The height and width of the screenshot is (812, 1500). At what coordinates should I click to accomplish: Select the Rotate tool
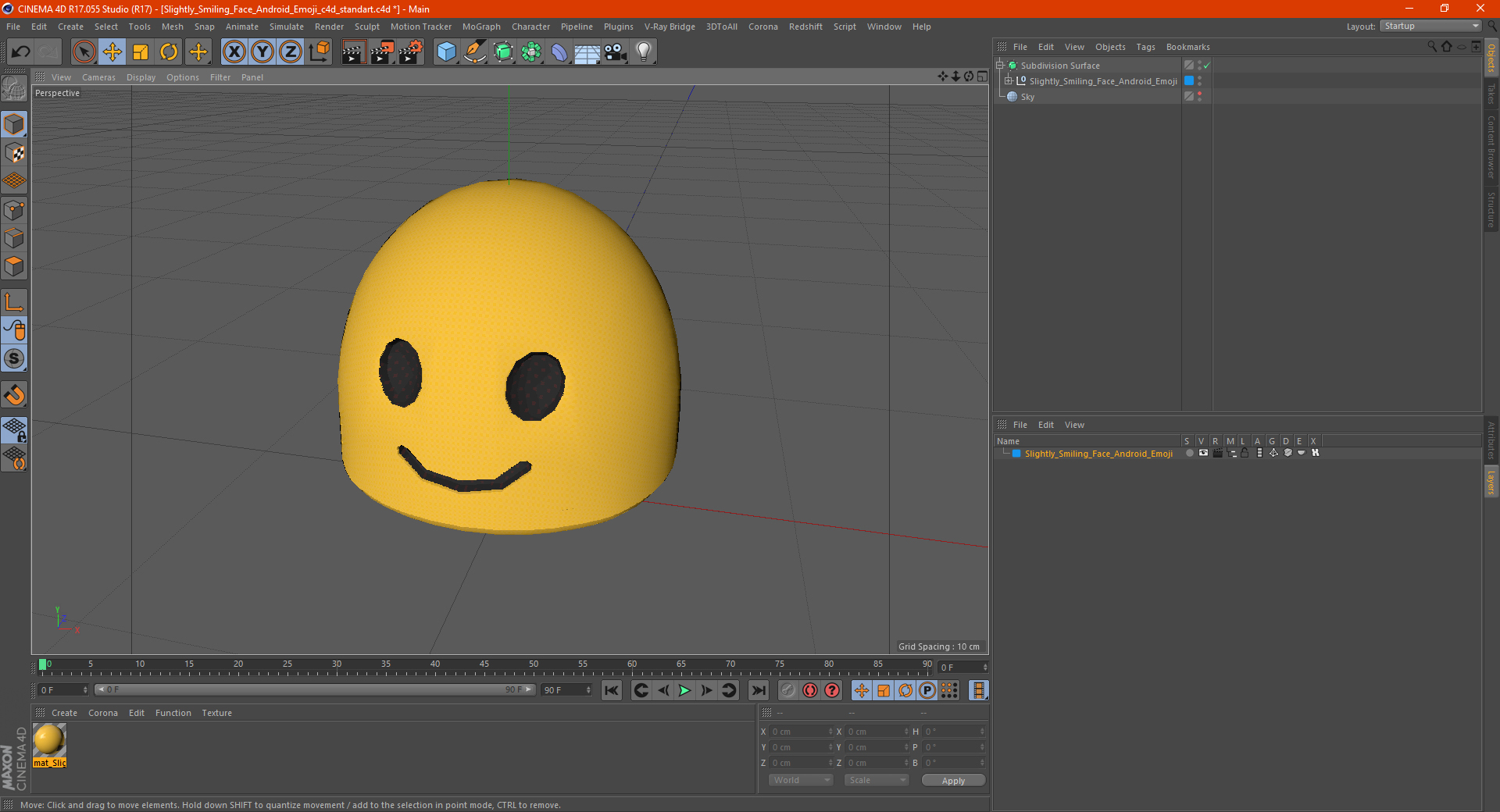[x=169, y=52]
